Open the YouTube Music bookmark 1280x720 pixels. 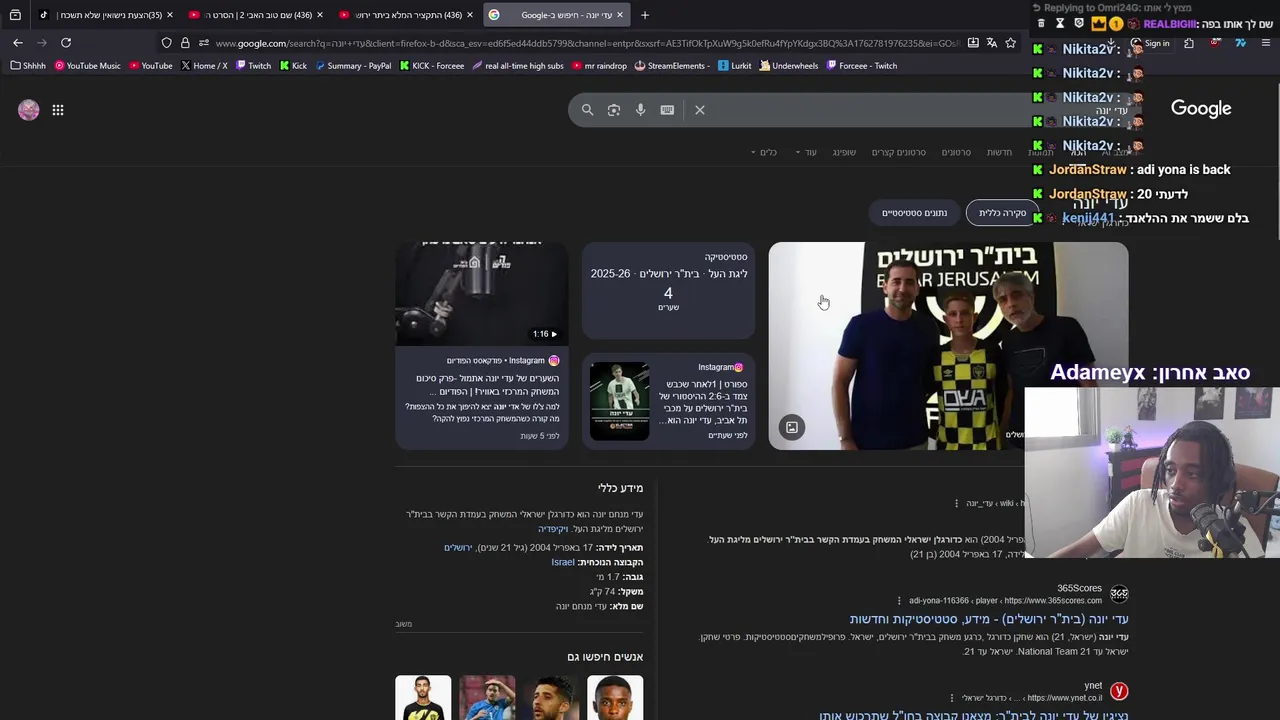[x=87, y=66]
